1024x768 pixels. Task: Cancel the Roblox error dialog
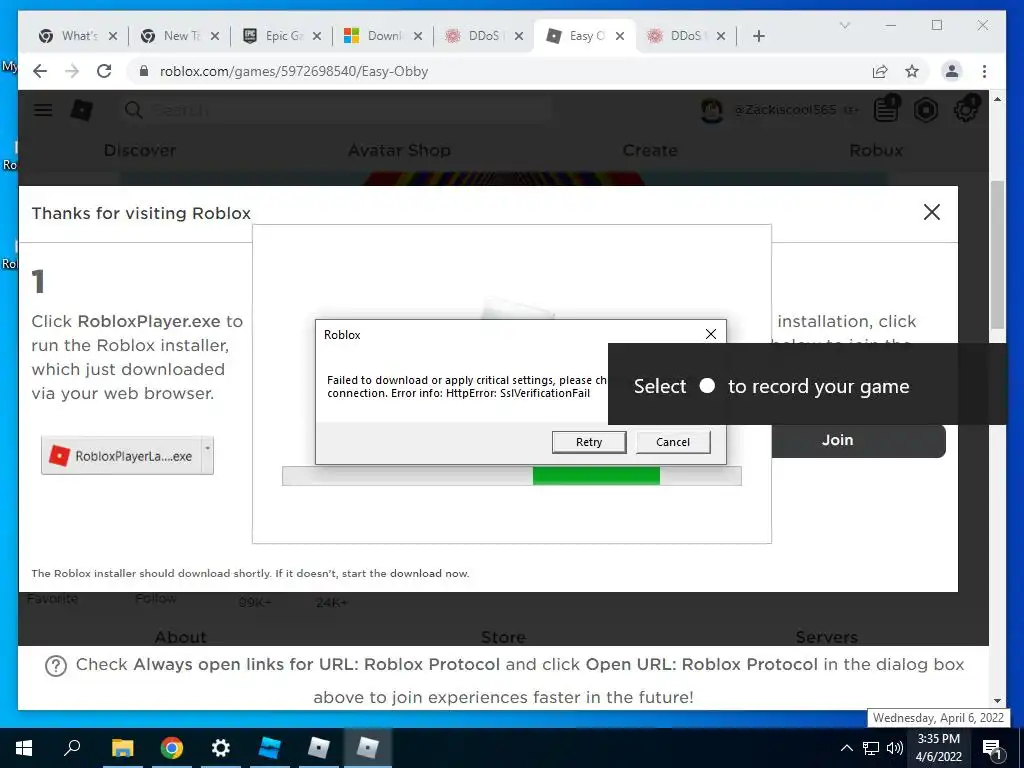click(x=673, y=442)
